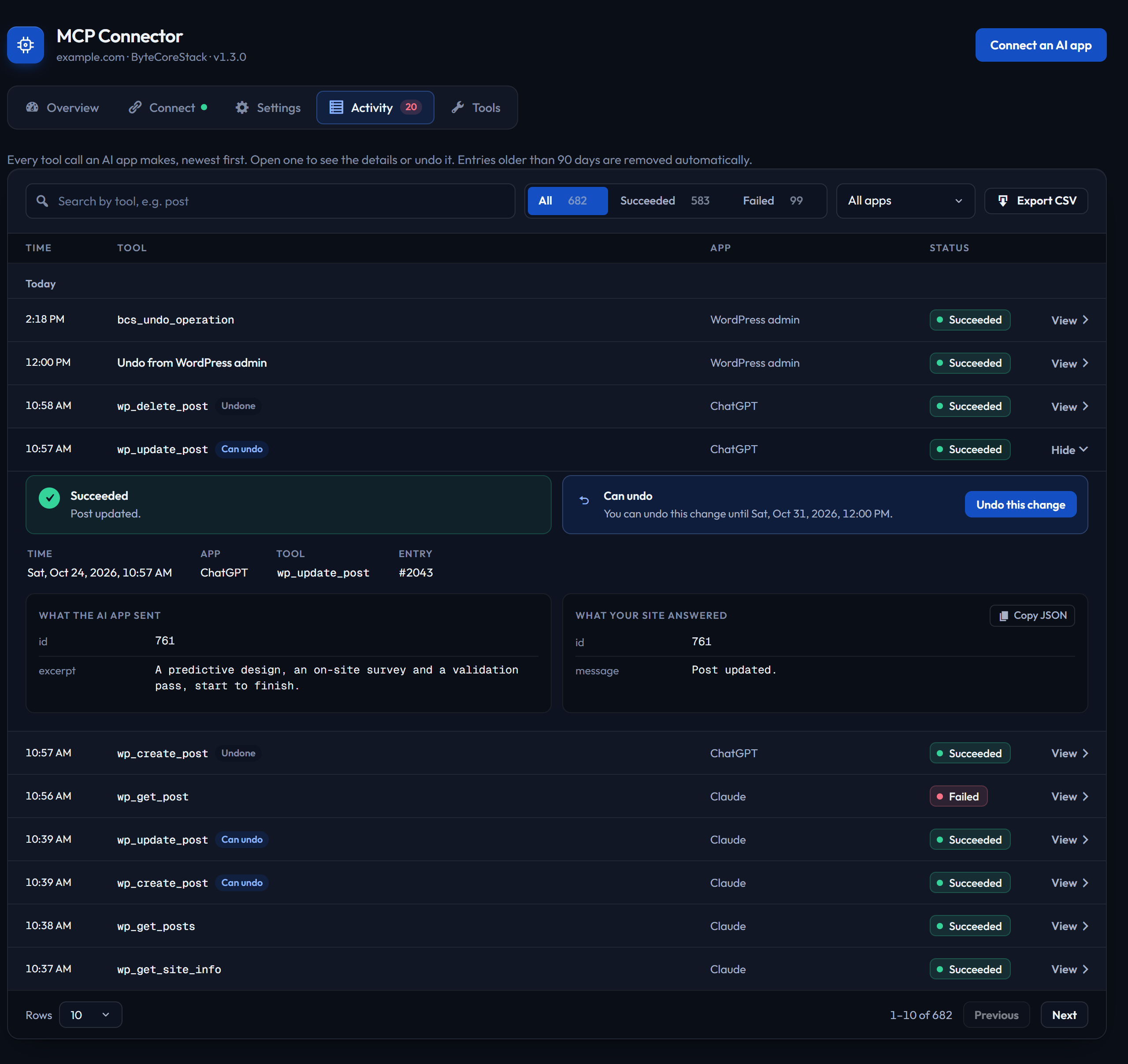Image resolution: width=1128 pixels, height=1064 pixels.
Task: Click the Settings tab gear icon
Action: (x=242, y=107)
